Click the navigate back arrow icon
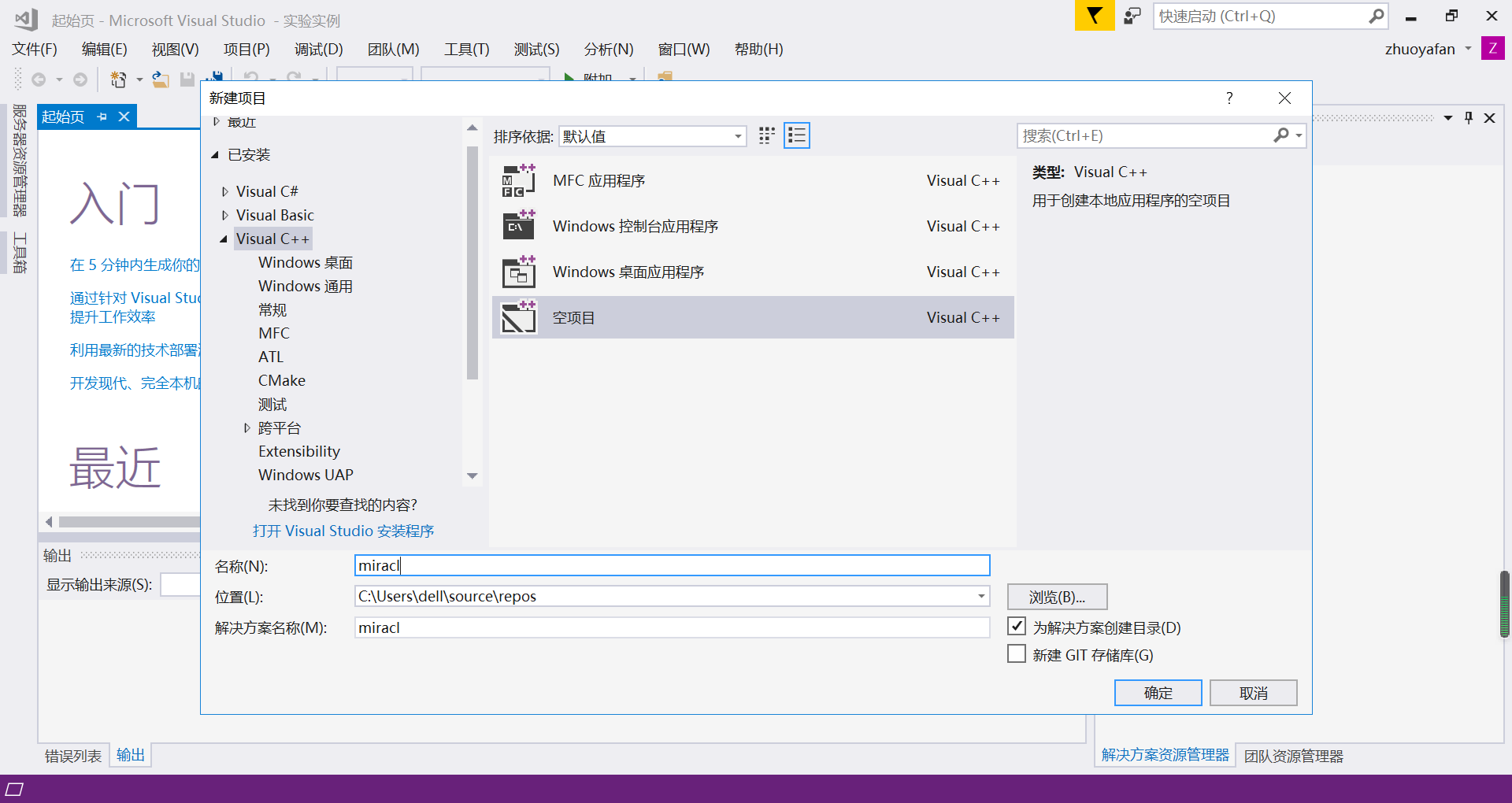Viewport: 1512px width, 803px height. [39, 78]
